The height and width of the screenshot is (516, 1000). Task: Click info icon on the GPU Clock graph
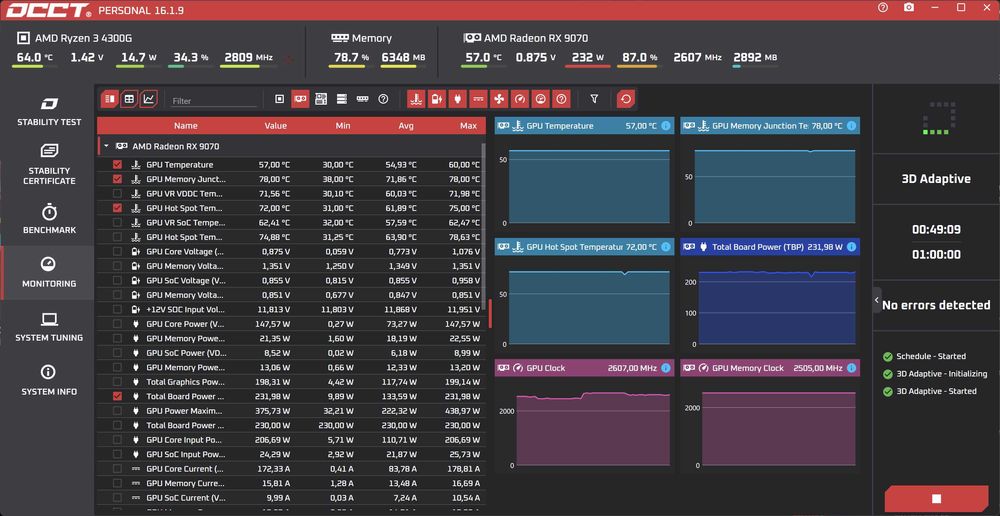click(x=666, y=368)
